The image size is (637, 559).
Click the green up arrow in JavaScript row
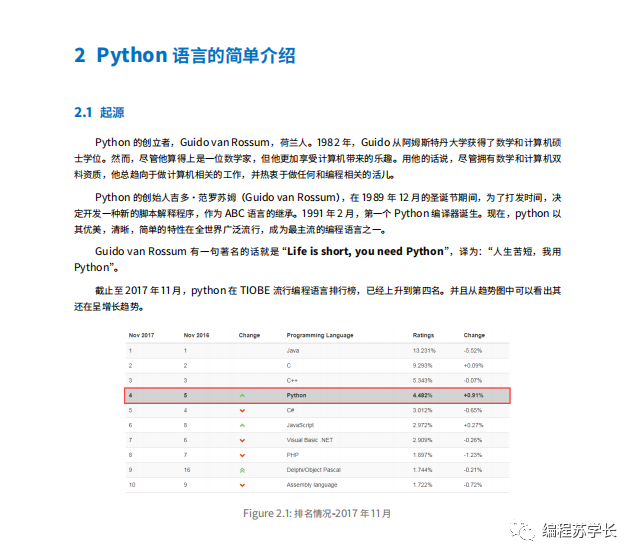(242, 425)
